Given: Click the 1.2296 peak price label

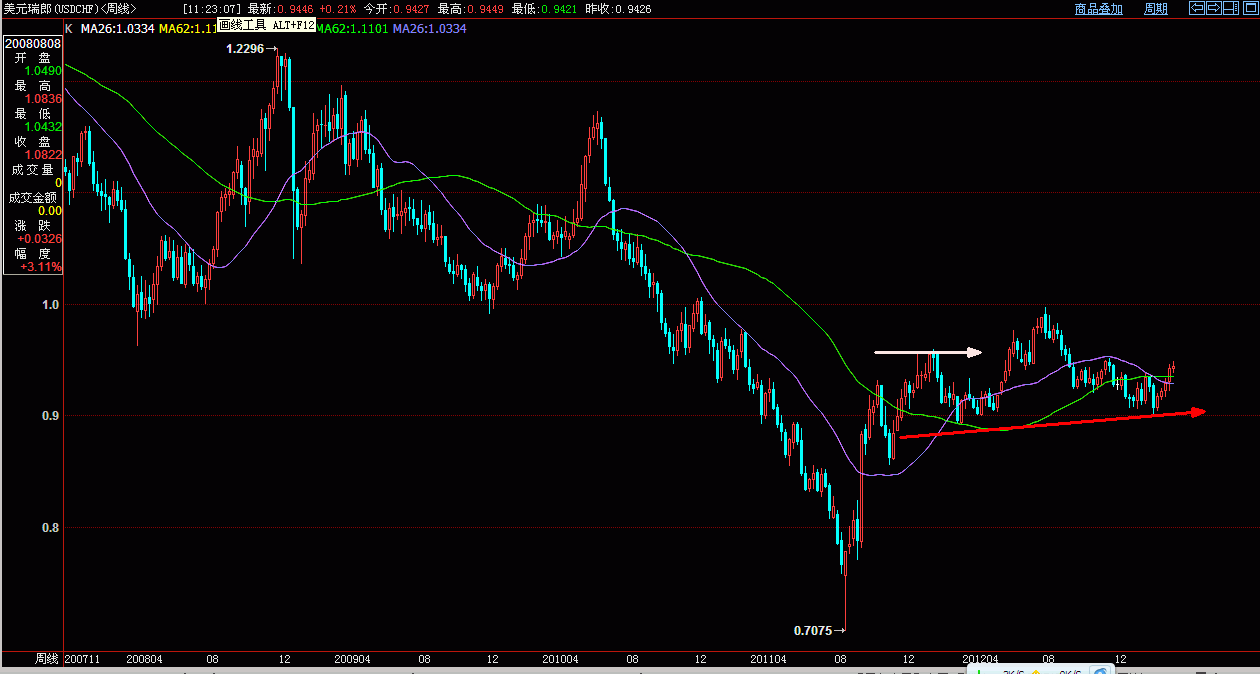Looking at the screenshot, I should pyautogui.click(x=245, y=49).
